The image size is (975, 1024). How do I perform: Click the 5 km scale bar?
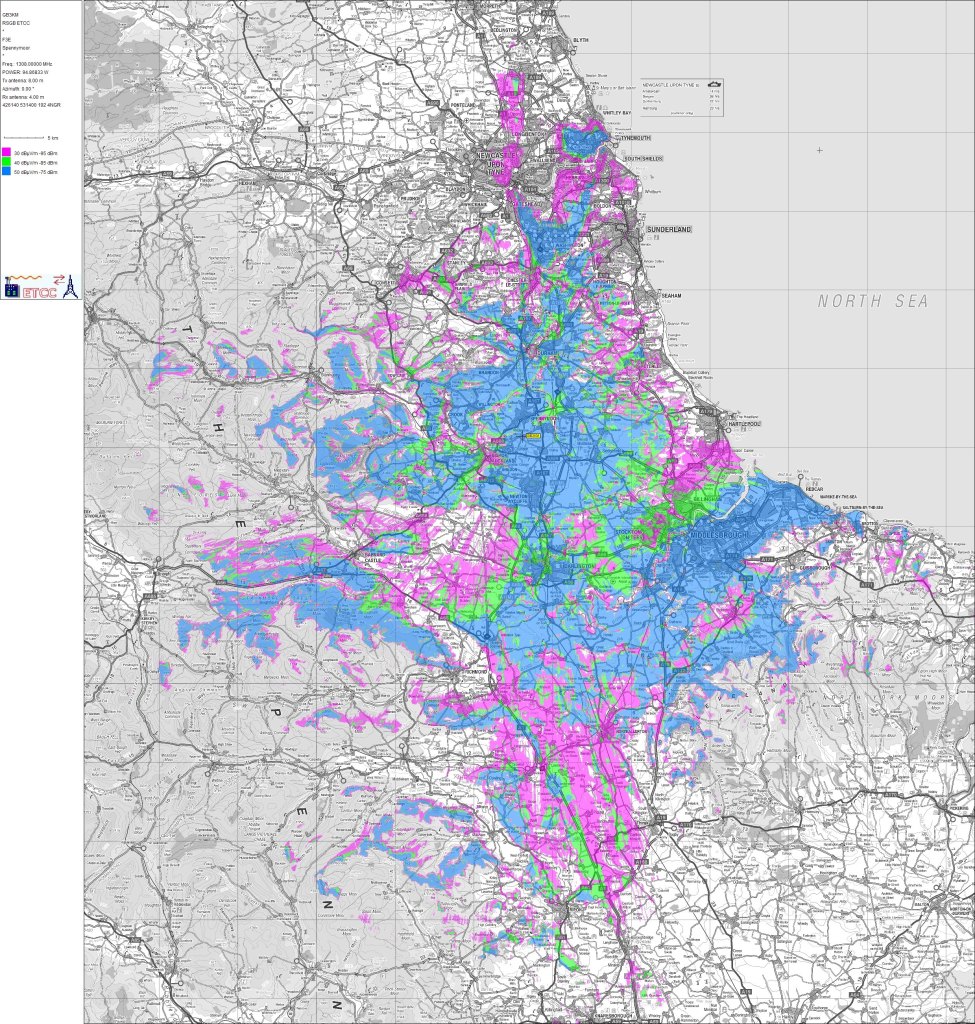click(x=25, y=137)
